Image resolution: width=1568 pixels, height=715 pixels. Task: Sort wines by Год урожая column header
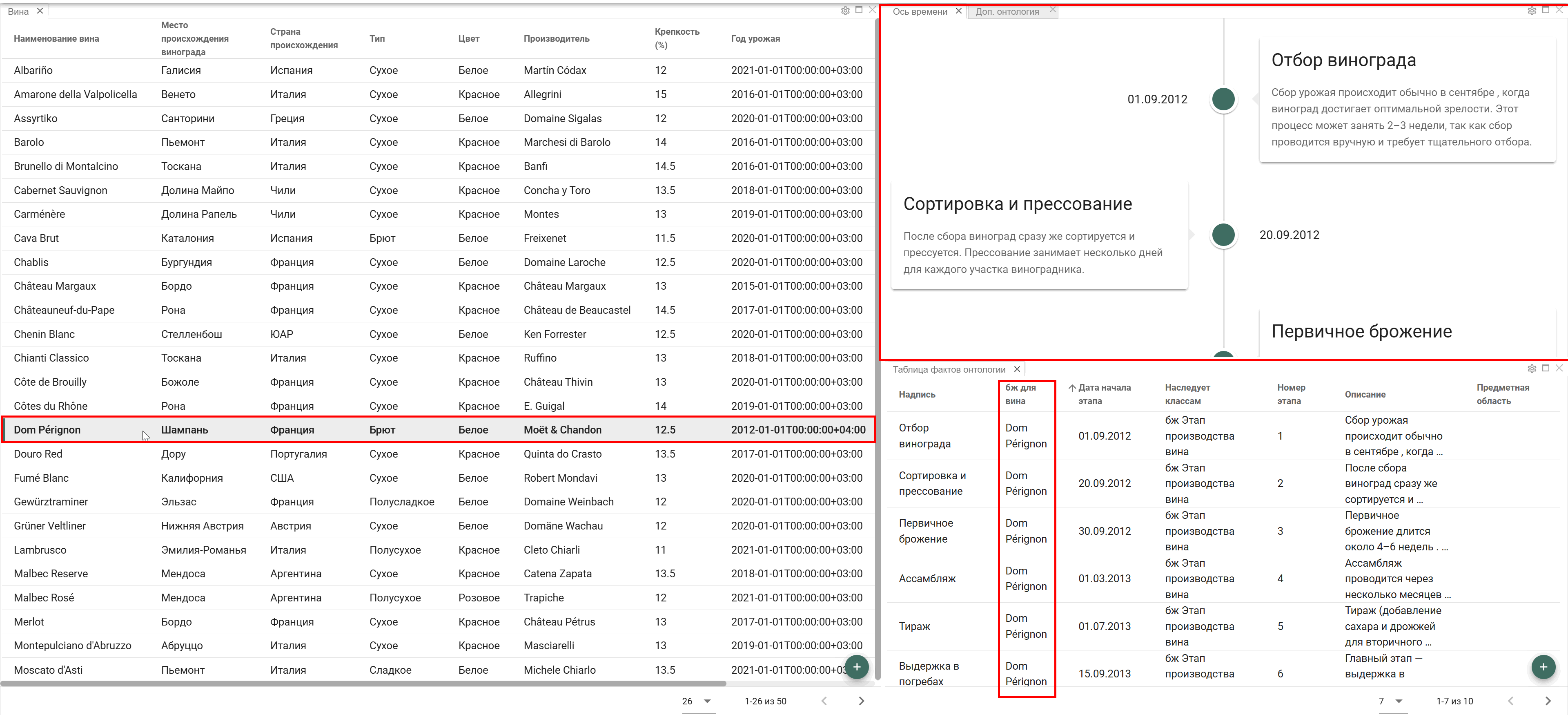point(755,38)
